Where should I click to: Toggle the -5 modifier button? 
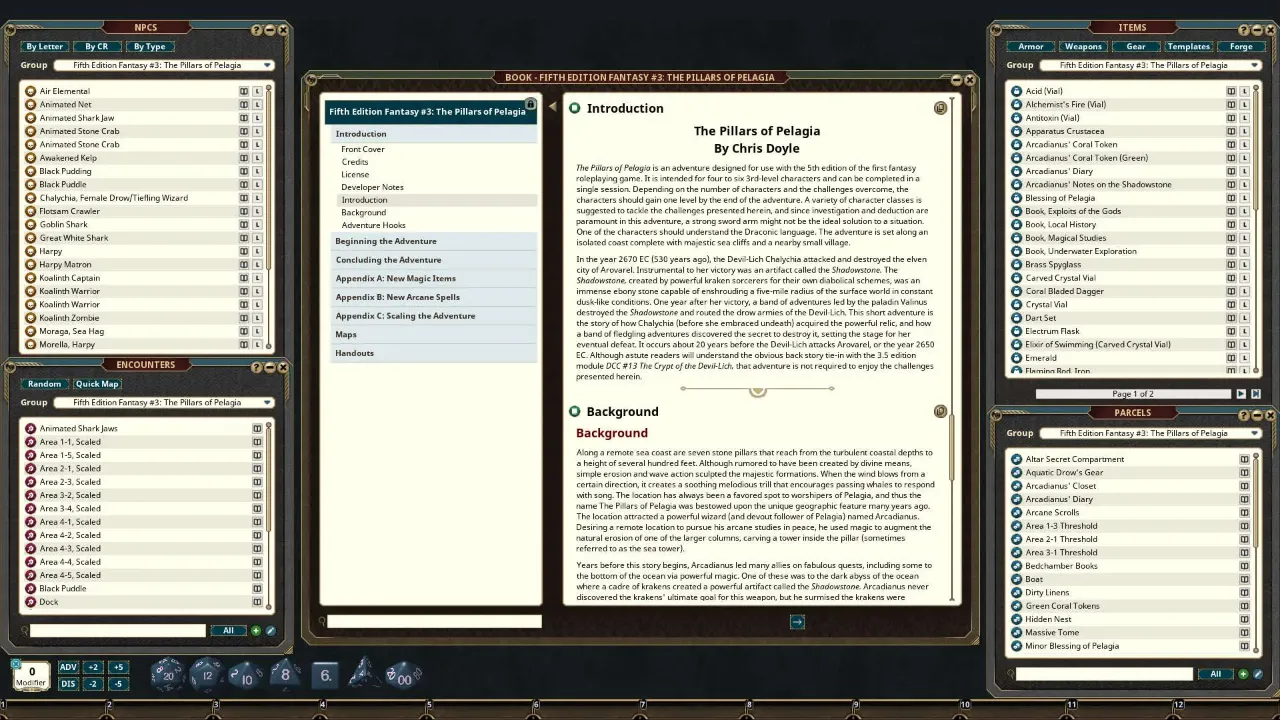click(x=118, y=684)
